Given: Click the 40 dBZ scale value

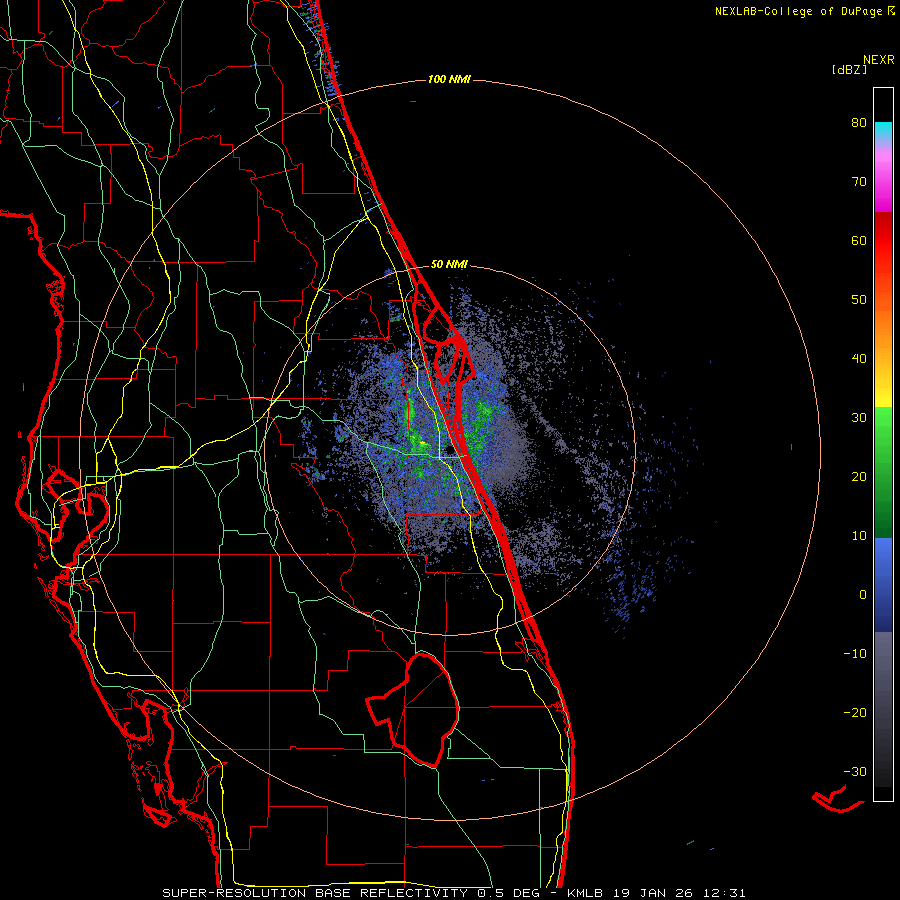Looking at the screenshot, I should click(859, 359).
